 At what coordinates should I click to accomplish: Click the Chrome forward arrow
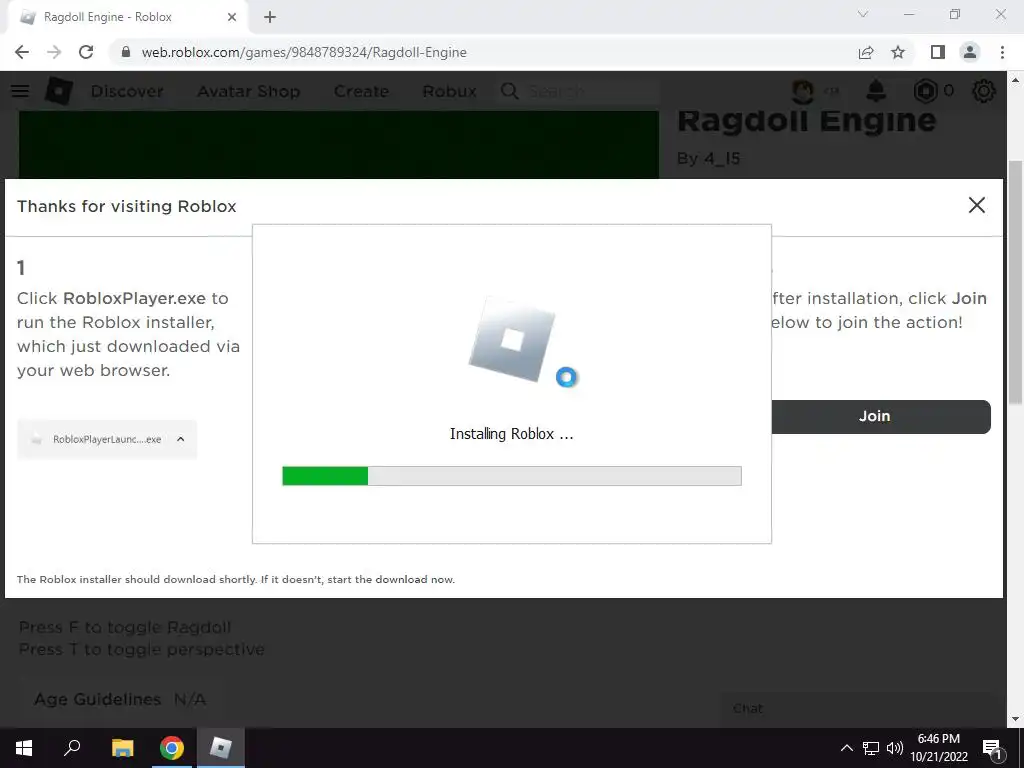(54, 52)
